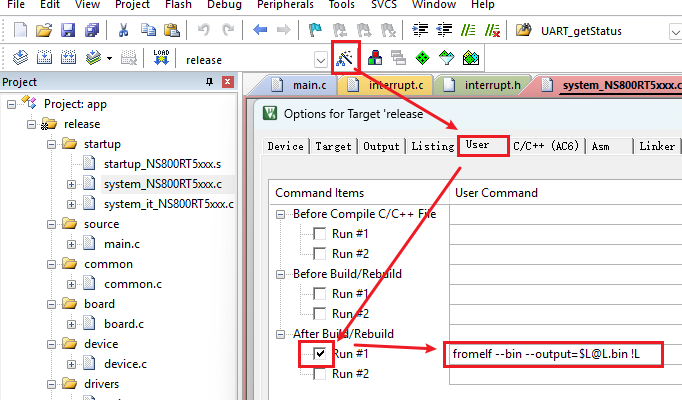This screenshot has height=400, width=682.
Task: Click the Navigate Backward arrow icon
Action: (x=260, y=30)
